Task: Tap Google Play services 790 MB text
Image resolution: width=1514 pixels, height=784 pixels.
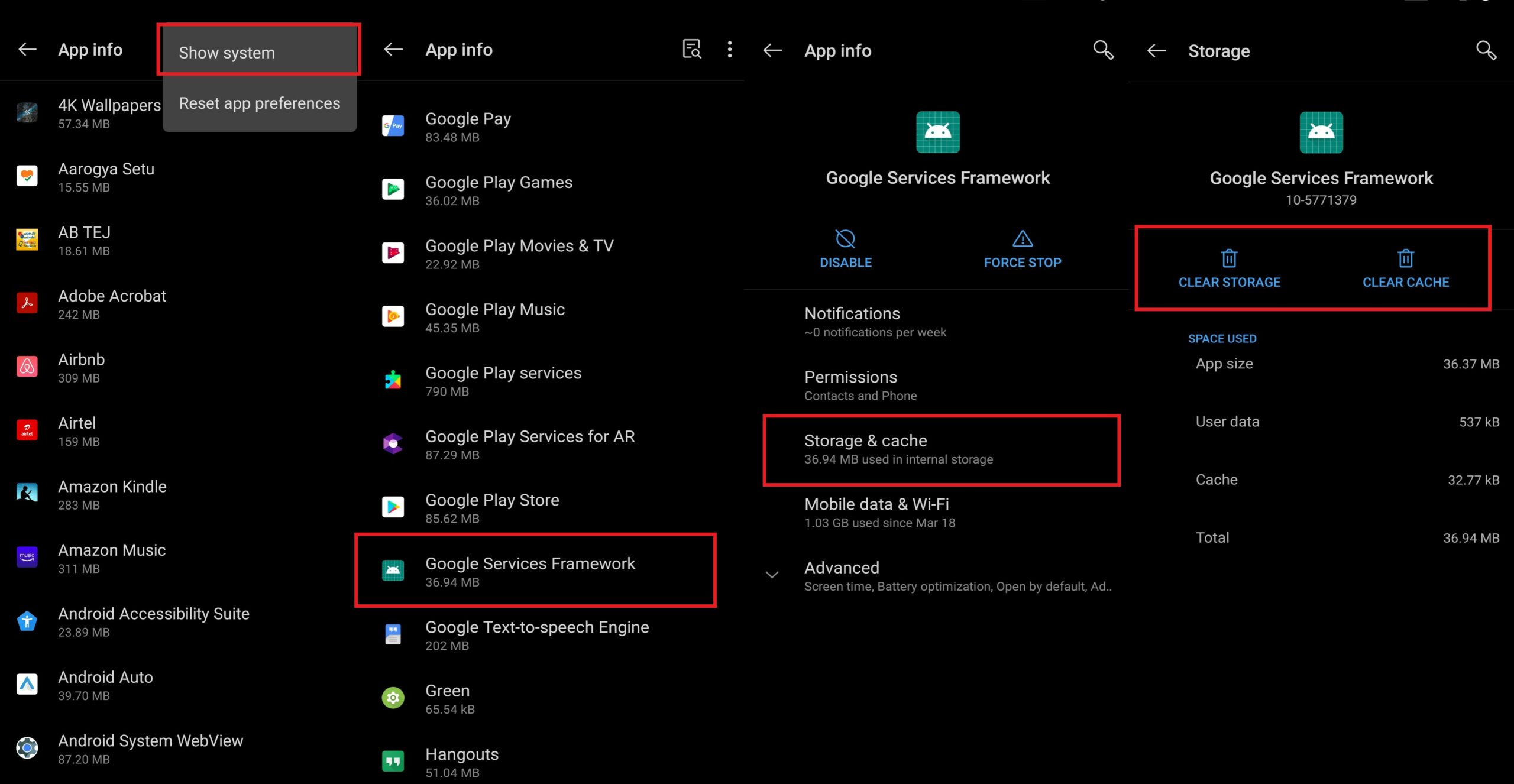Action: (x=503, y=381)
